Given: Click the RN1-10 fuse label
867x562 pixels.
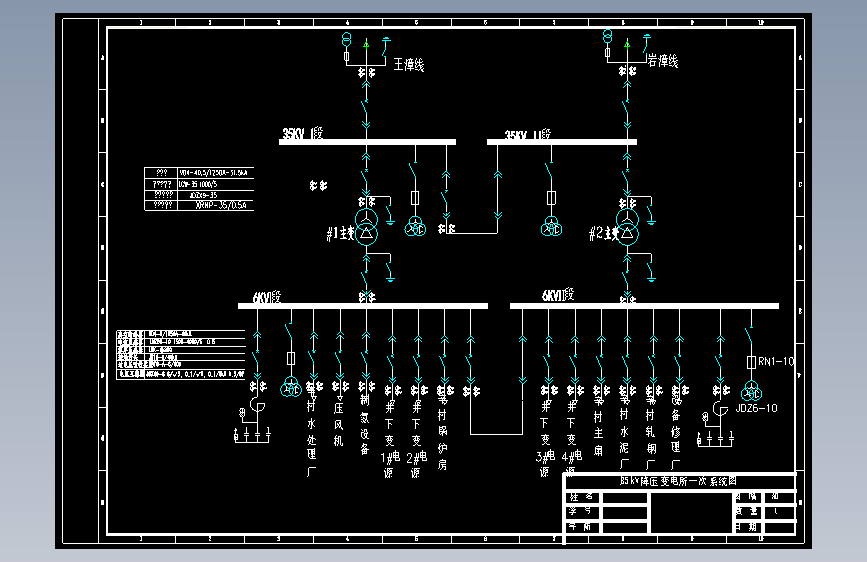Looking at the screenshot, I should pos(776,361).
